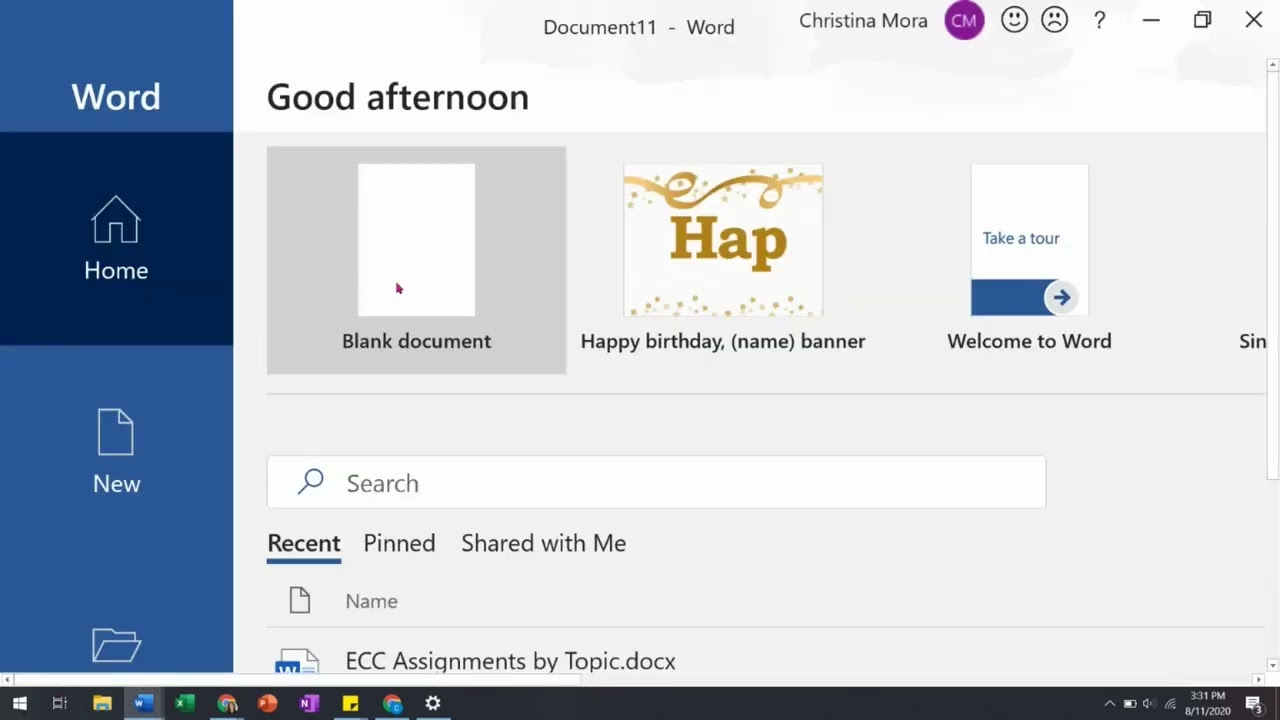Click horizontal scrollbar right arrow
Viewport: 1280px width, 720px height.
[1259, 680]
